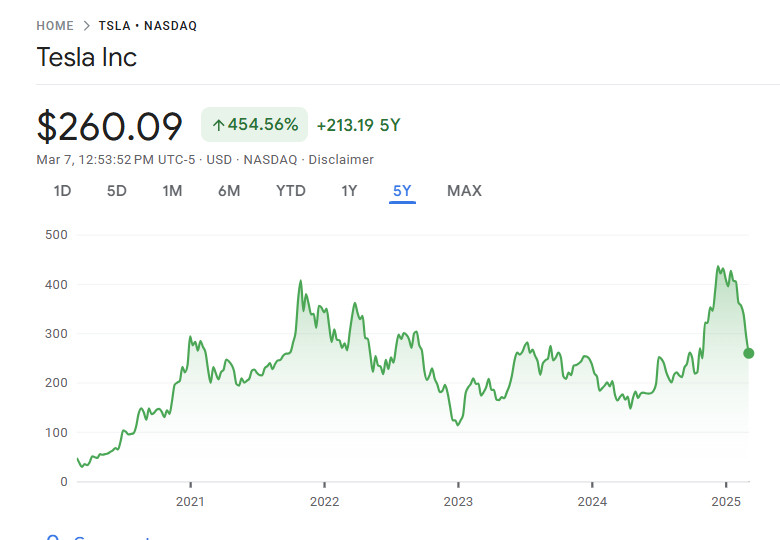Click the USD currency label
Viewport: 780px width, 540px height.
tap(219, 160)
